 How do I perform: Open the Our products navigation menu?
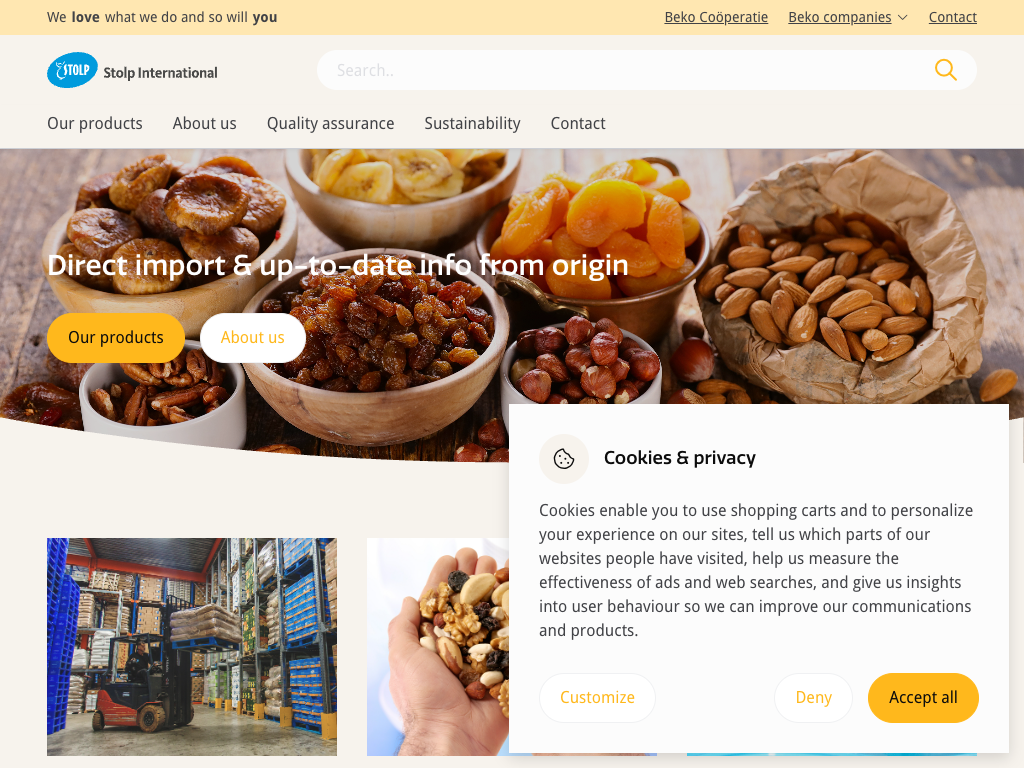pyautogui.click(x=95, y=123)
